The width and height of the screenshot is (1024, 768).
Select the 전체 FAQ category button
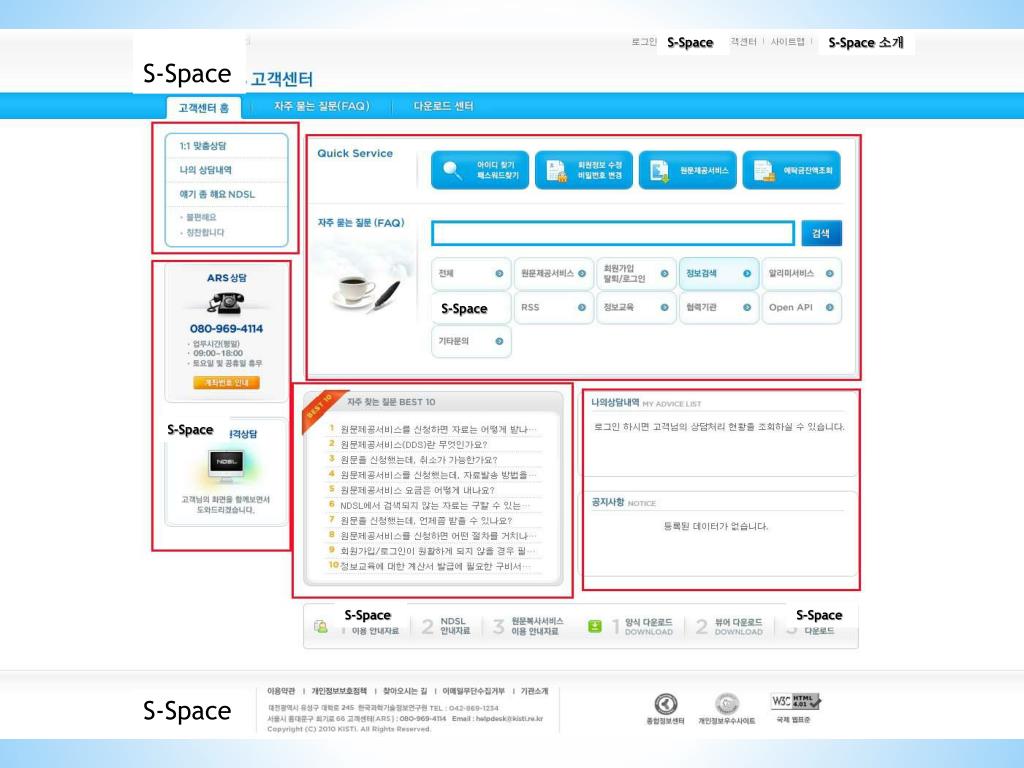coord(471,274)
